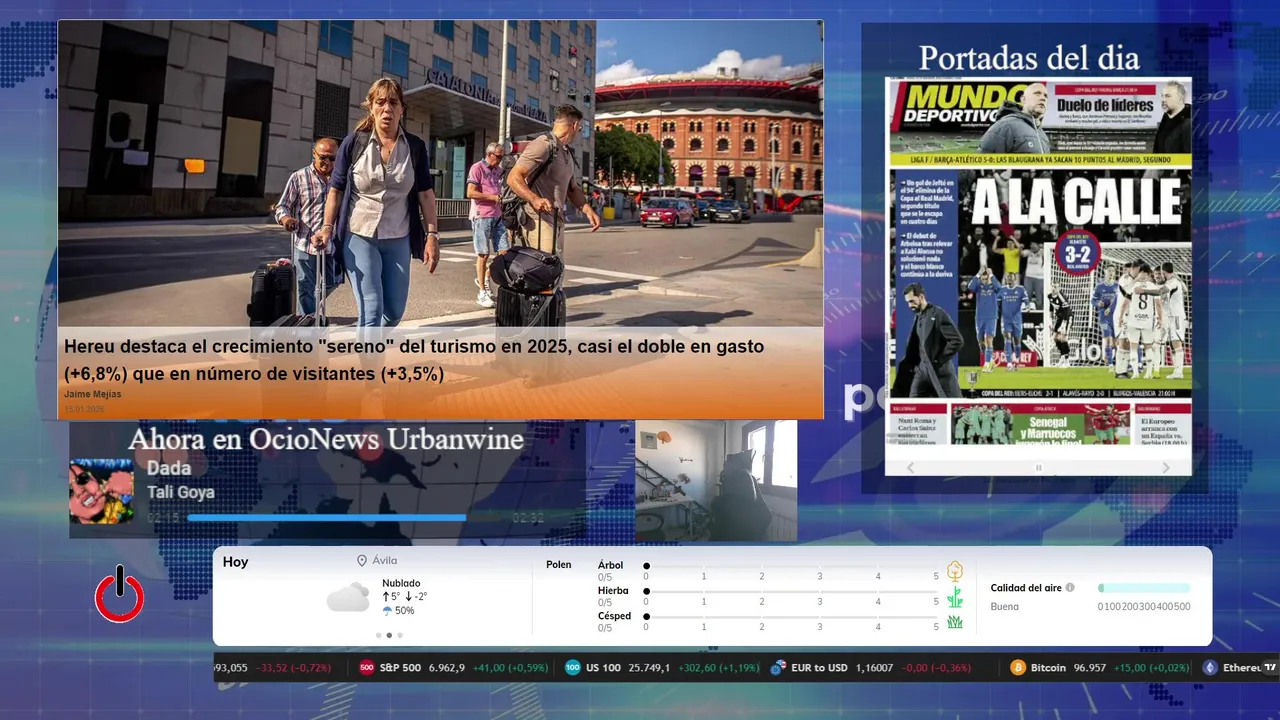Click the umbrella rain probability icon

tap(387, 610)
